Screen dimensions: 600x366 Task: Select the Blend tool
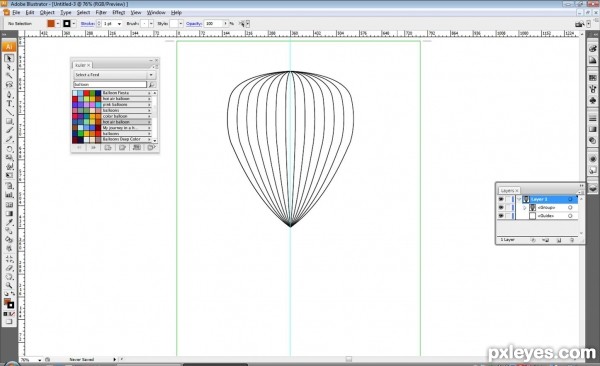[9, 231]
